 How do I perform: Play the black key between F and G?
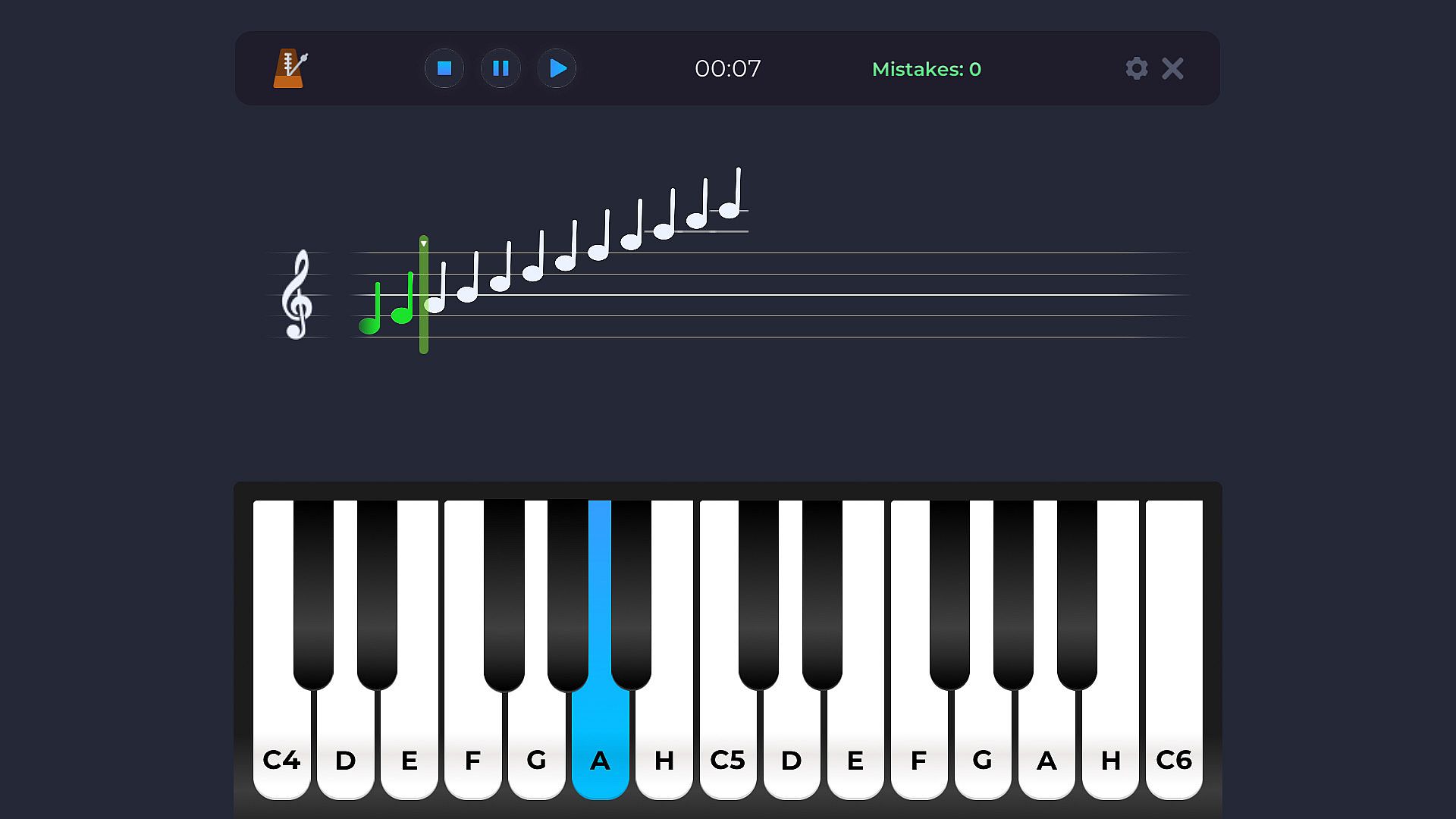click(x=504, y=594)
